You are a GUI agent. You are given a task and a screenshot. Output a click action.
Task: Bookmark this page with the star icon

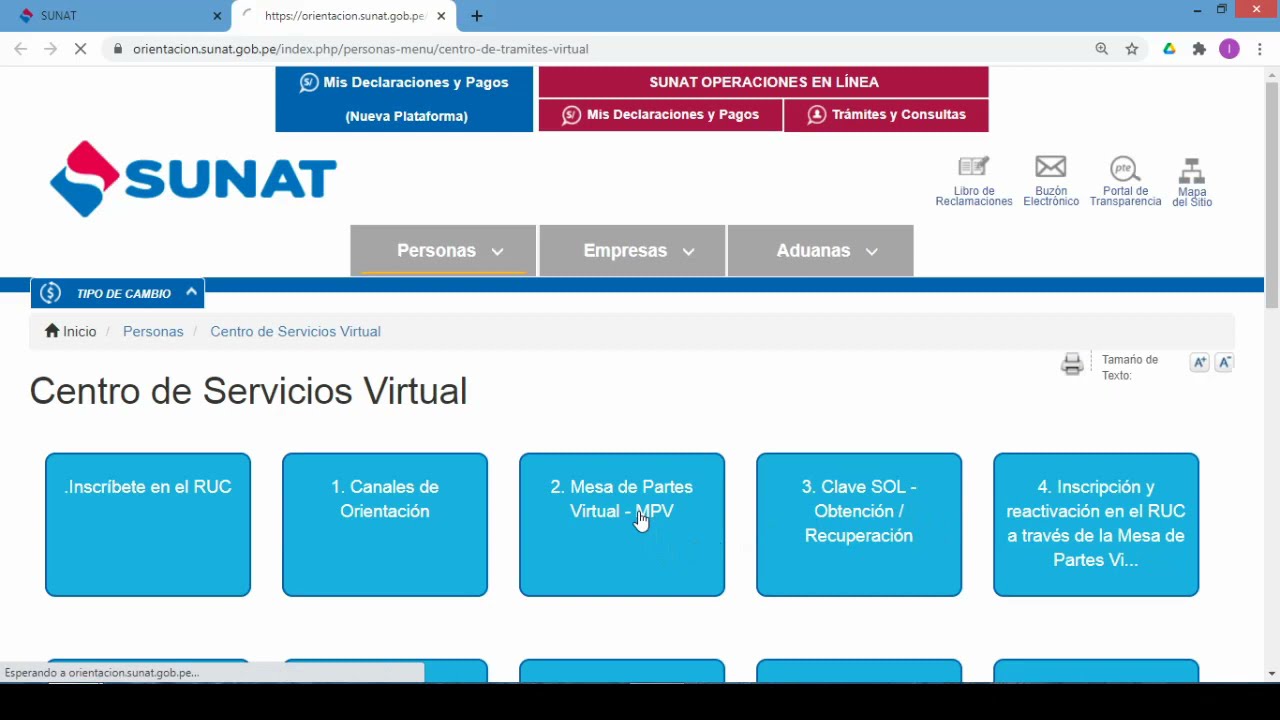pyautogui.click(x=1132, y=48)
